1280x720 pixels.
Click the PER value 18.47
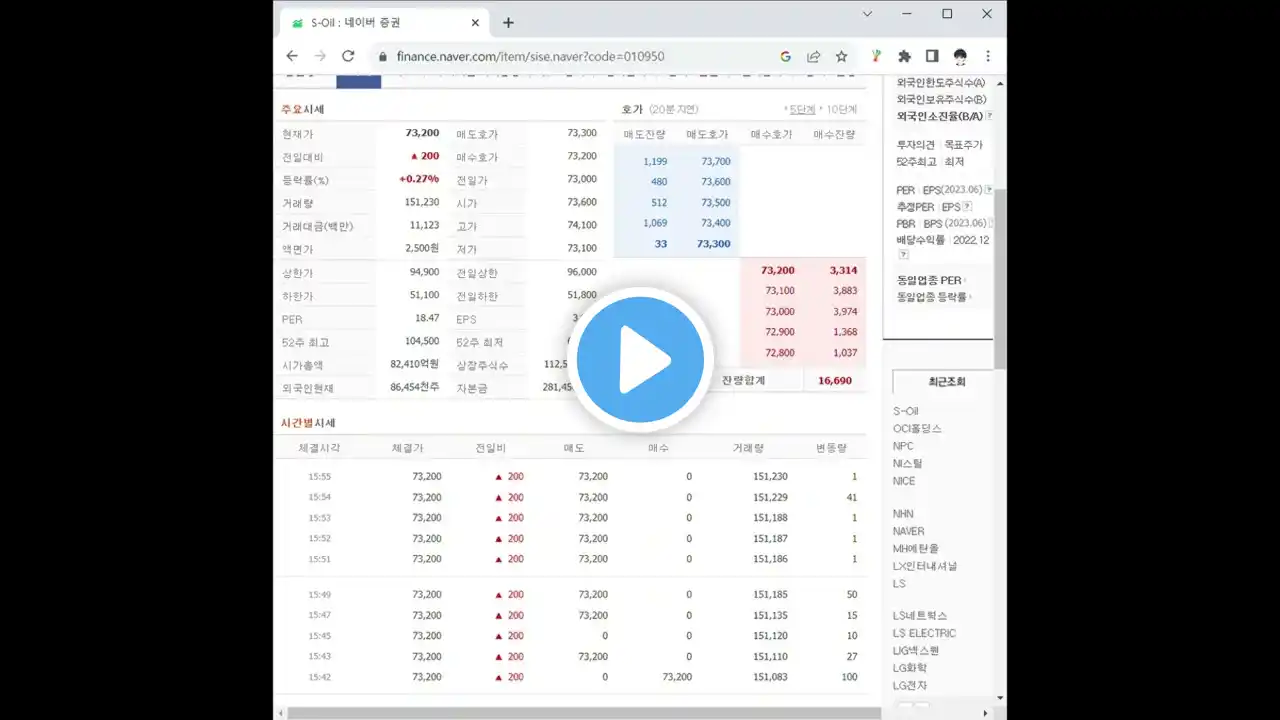pos(427,318)
